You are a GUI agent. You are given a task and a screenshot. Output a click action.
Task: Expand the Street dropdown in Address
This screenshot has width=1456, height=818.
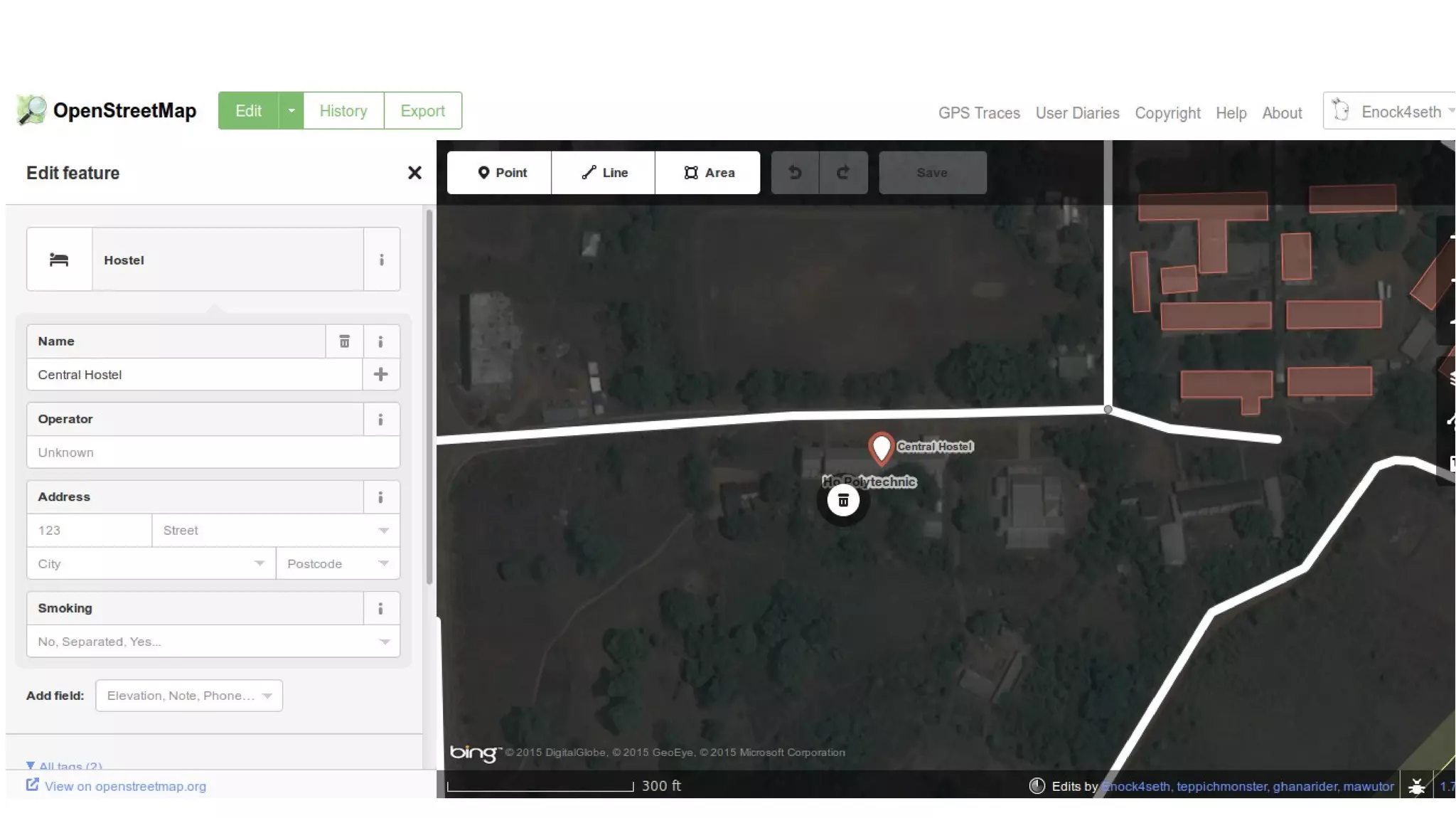(383, 531)
